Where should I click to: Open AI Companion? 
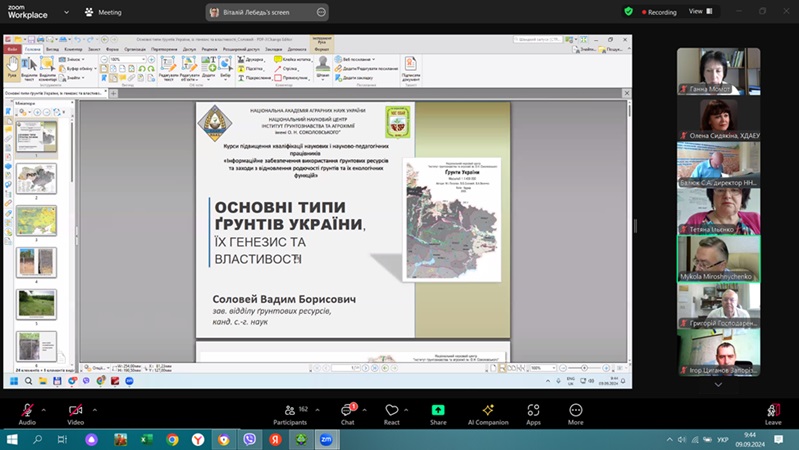(487, 410)
